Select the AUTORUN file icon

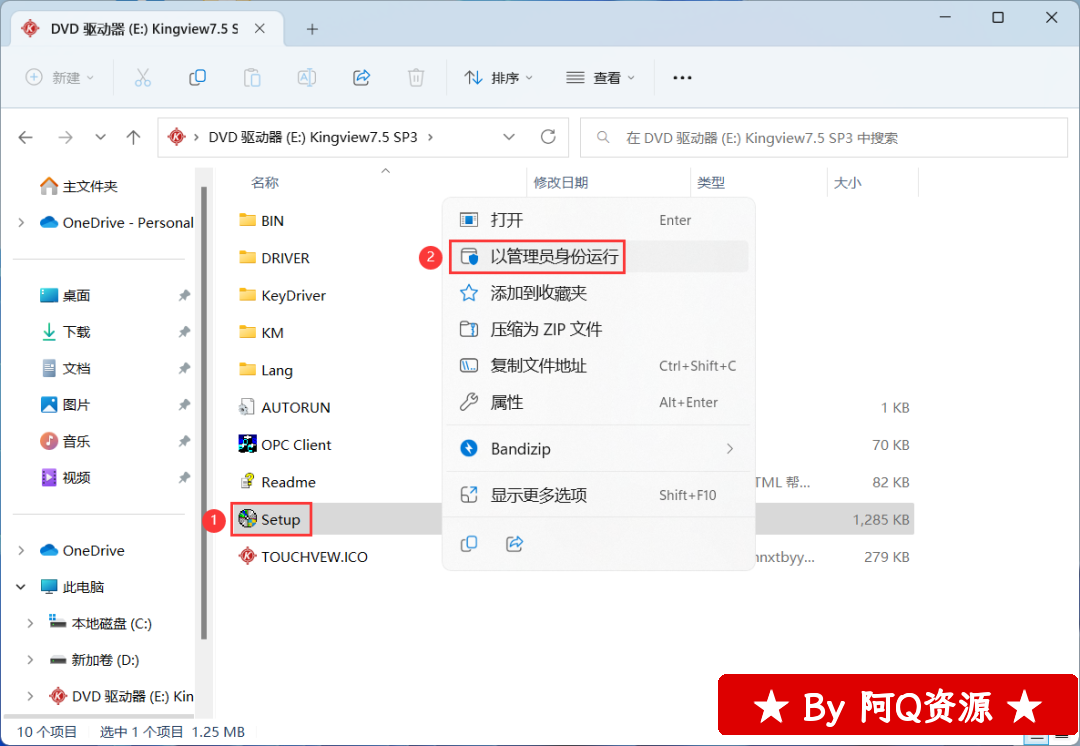(x=247, y=407)
